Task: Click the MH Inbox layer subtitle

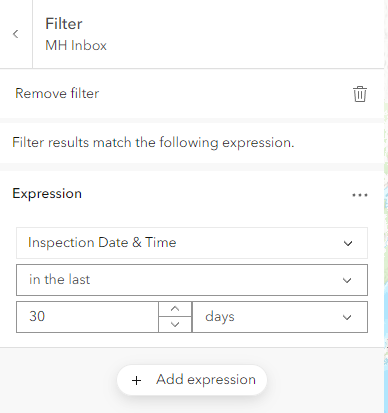Action: [x=76, y=45]
